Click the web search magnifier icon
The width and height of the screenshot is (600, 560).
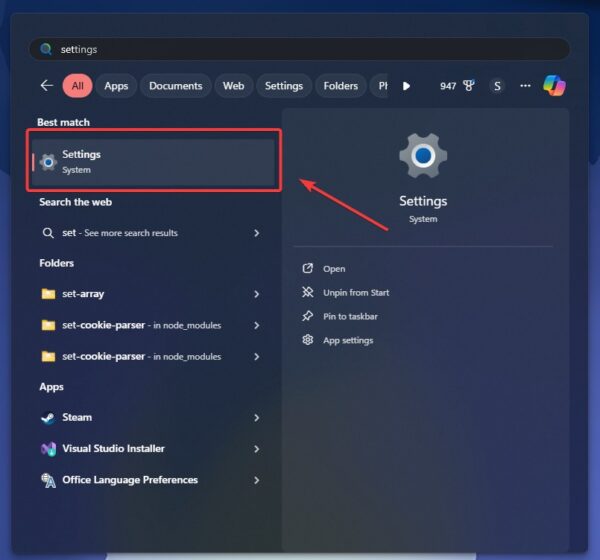click(48, 233)
